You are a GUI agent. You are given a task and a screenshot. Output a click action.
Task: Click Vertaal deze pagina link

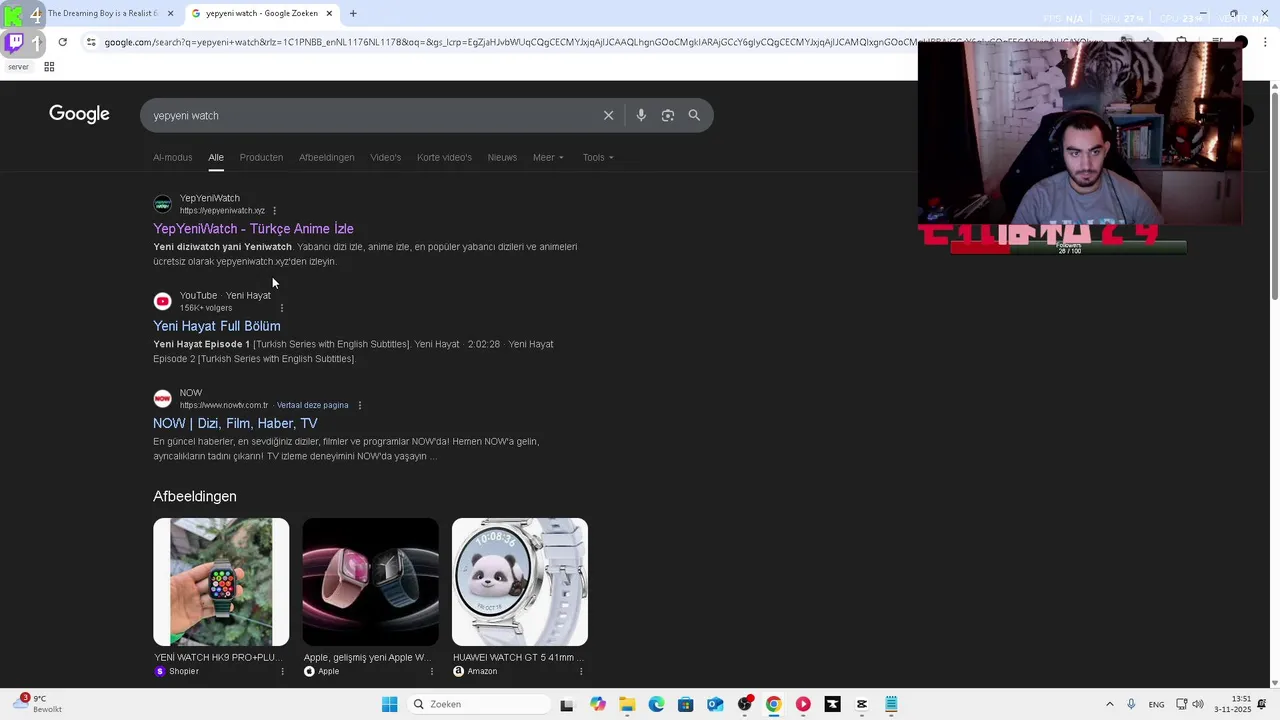(313, 405)
